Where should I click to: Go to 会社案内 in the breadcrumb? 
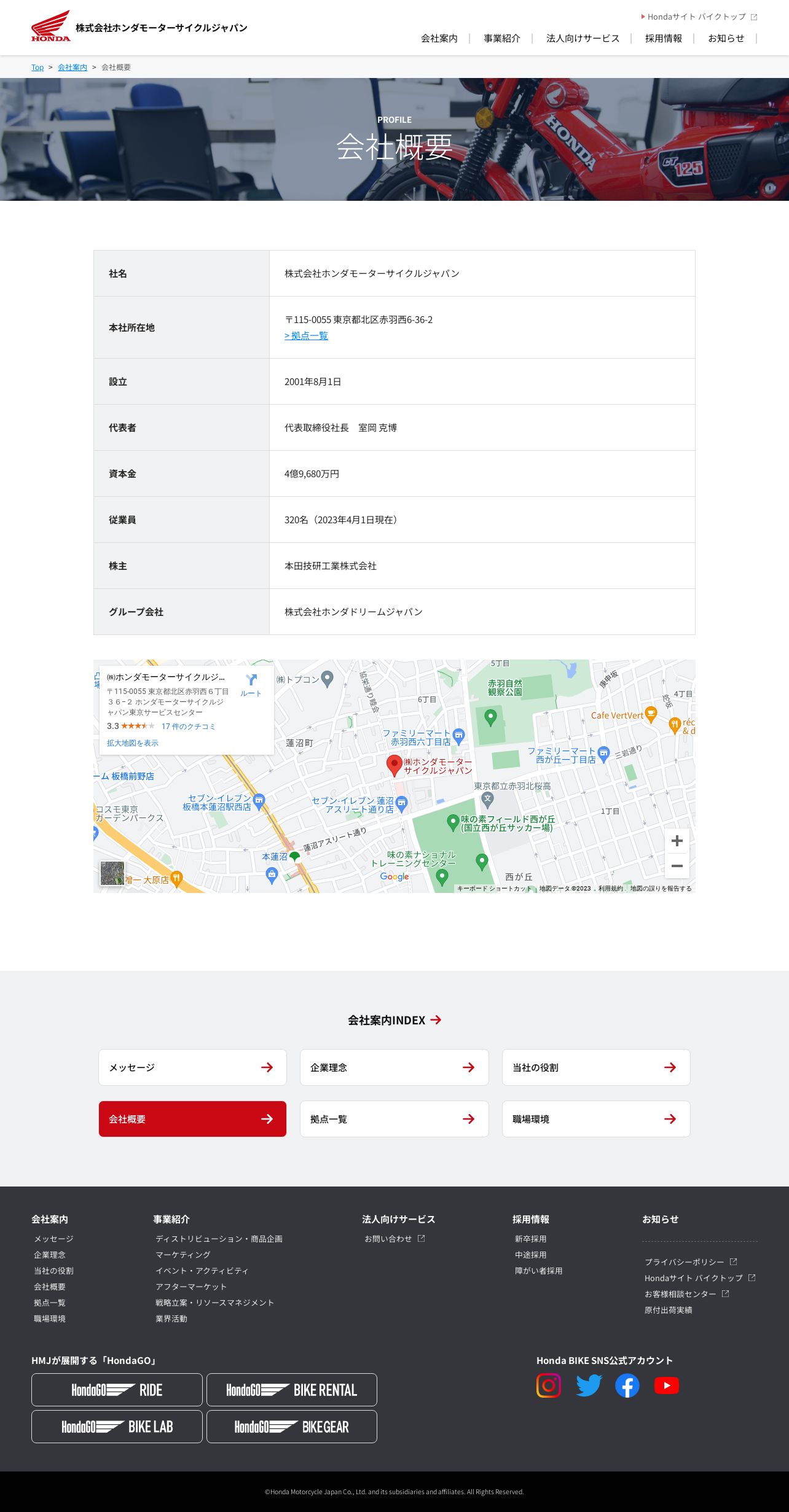[x=73, y=67]
